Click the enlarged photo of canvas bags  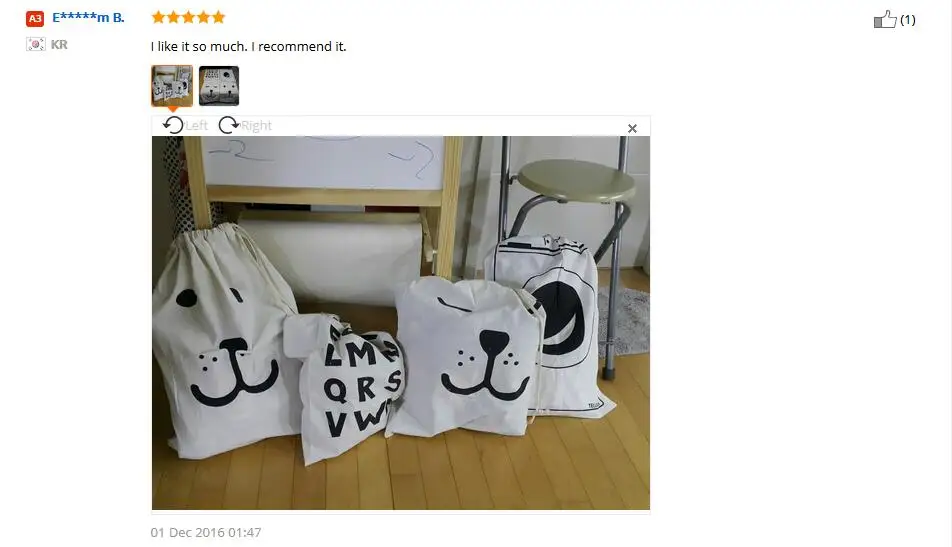[401, 322]
